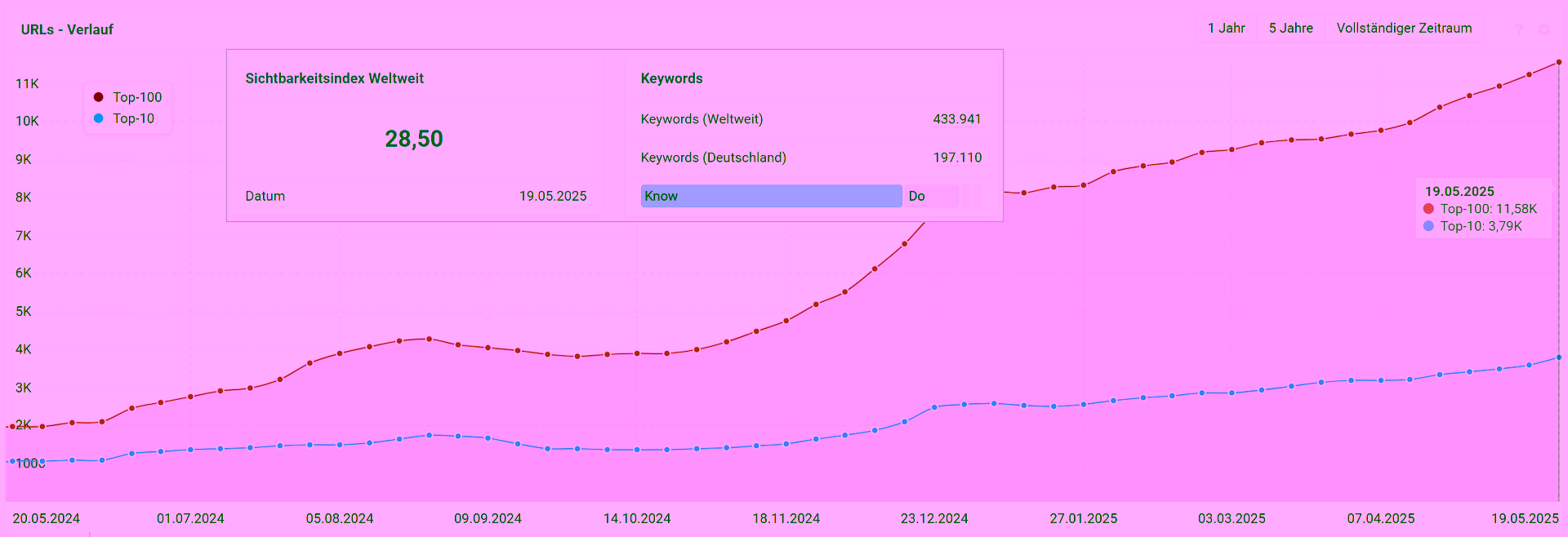Click the URLs - Verlauf chart title

coord(67,29)
